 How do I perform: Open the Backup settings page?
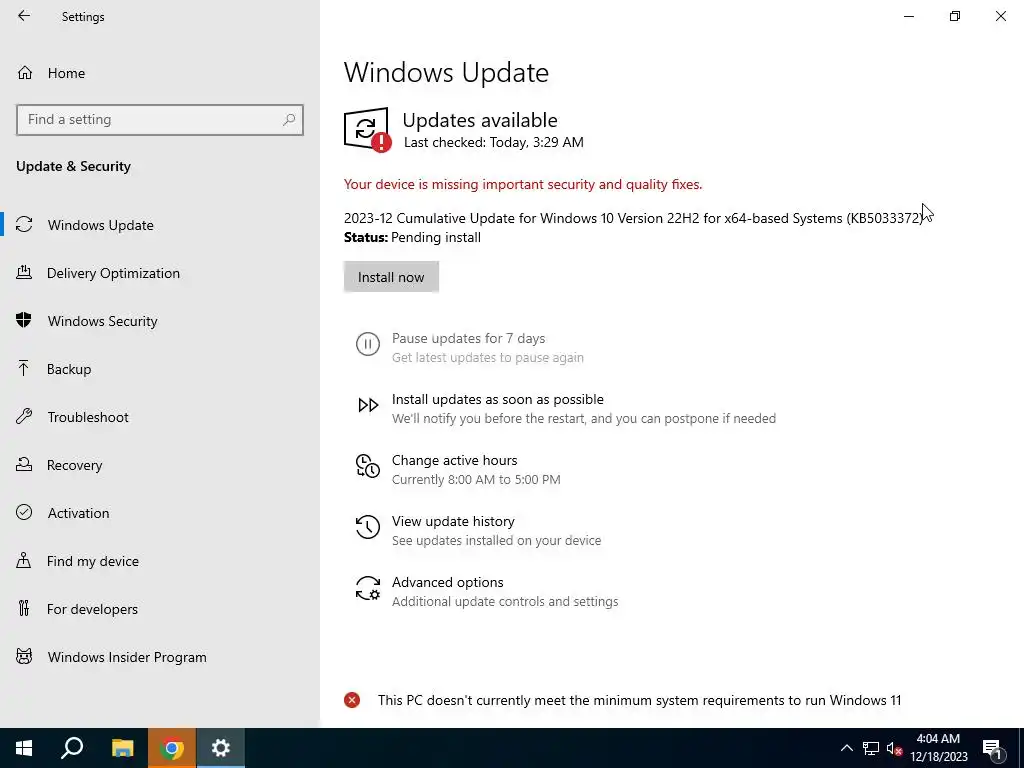[x=160, y=369]
